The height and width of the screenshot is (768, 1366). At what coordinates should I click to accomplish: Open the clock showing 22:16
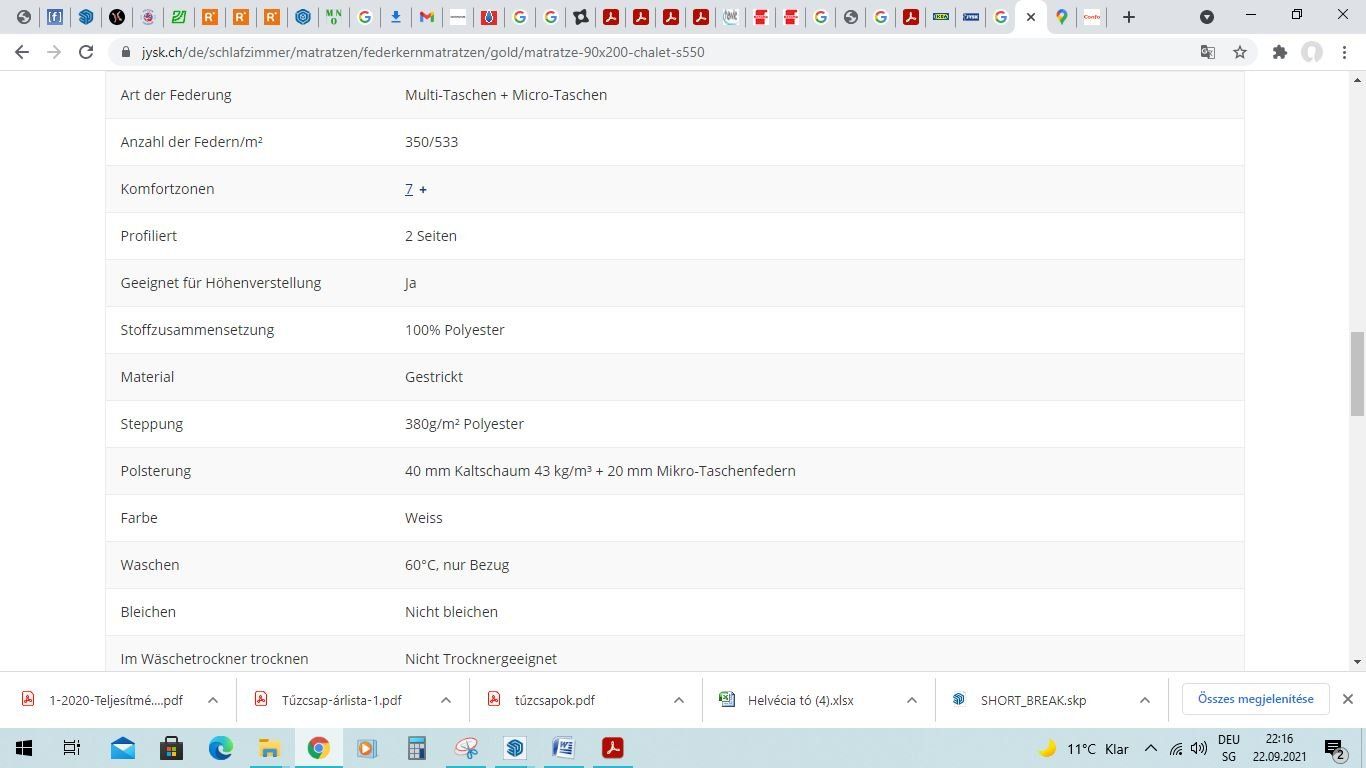[x=1280, y=748]
